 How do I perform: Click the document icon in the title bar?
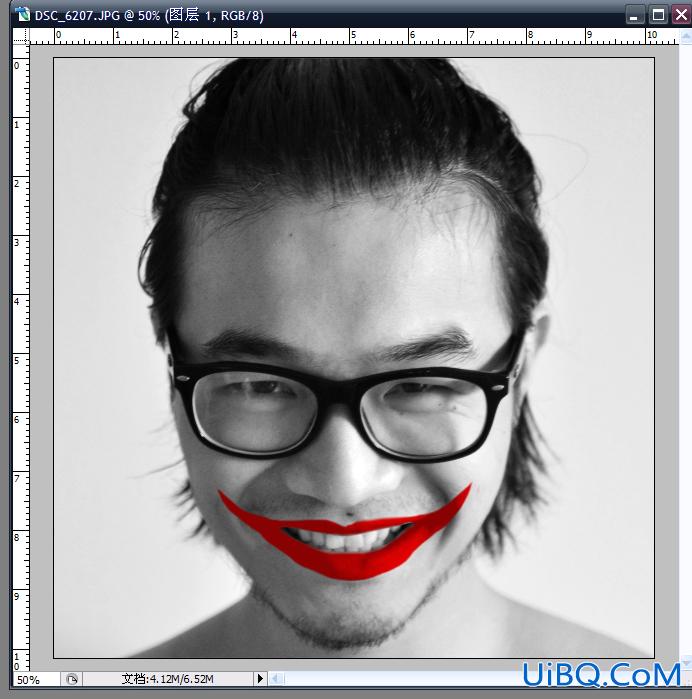22,14
